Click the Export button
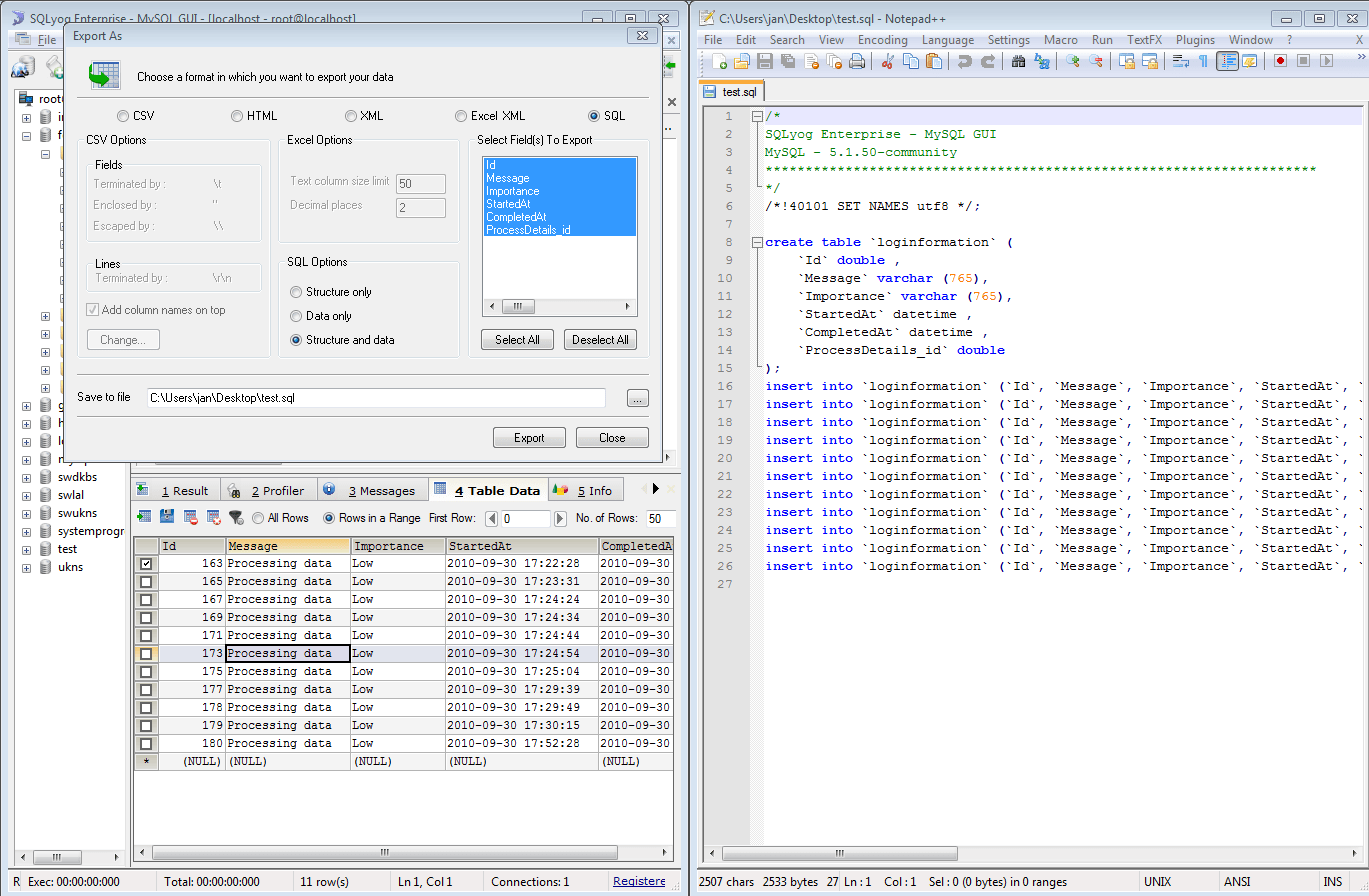 click(x=529, y=438)
